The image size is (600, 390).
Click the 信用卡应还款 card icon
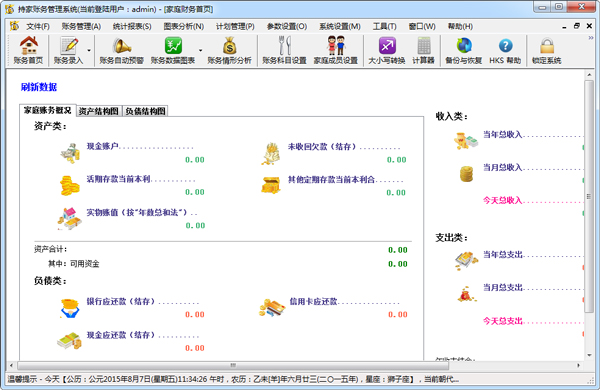[272, 307]
